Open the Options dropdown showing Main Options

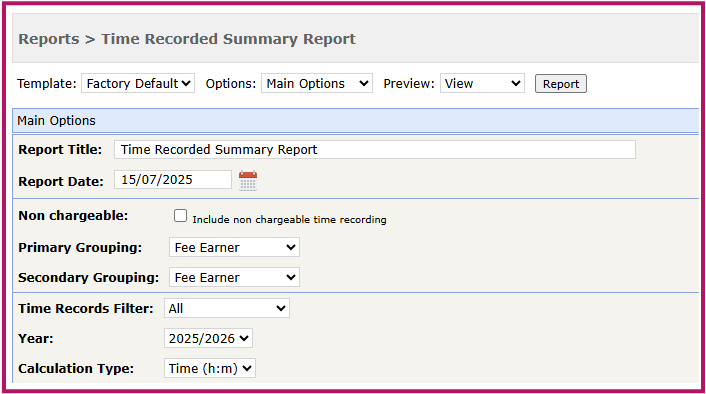317,83
